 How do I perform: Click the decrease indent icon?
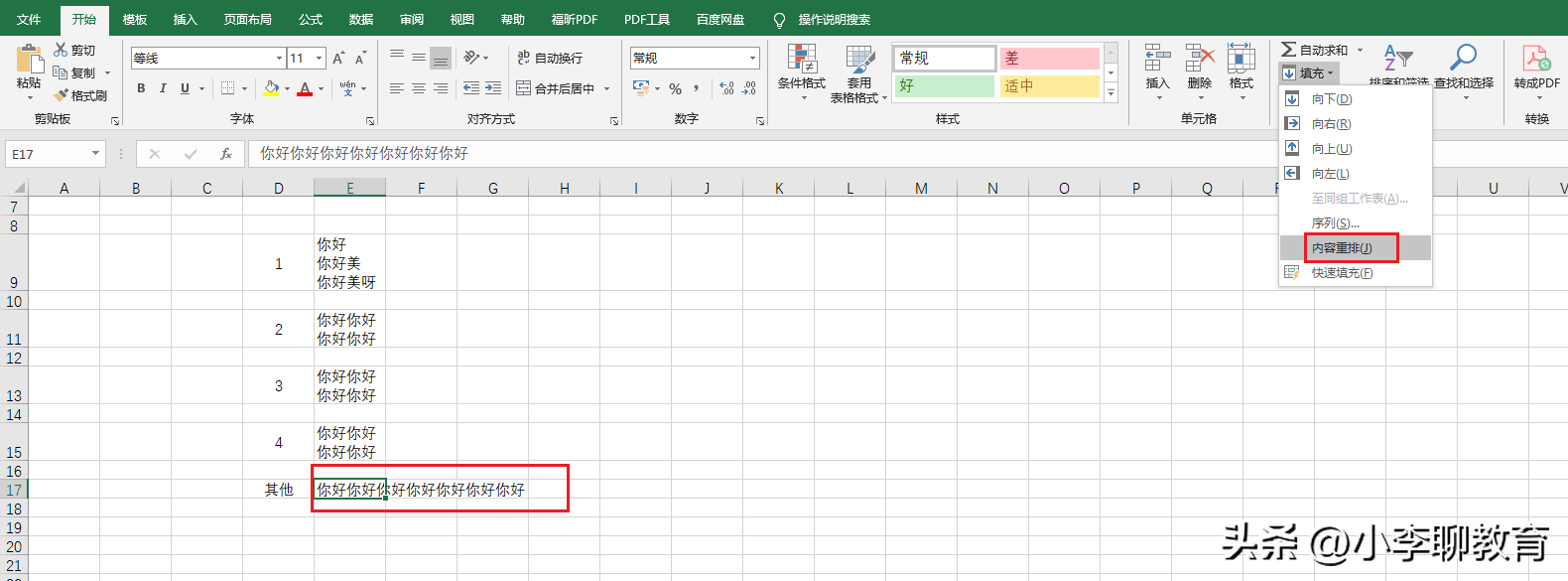coord(471,88)
